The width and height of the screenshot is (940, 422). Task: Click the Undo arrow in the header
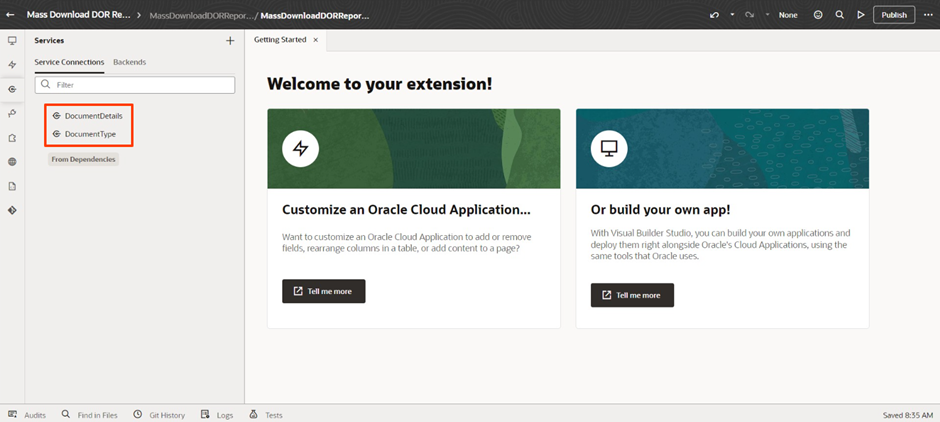(714, 15)
